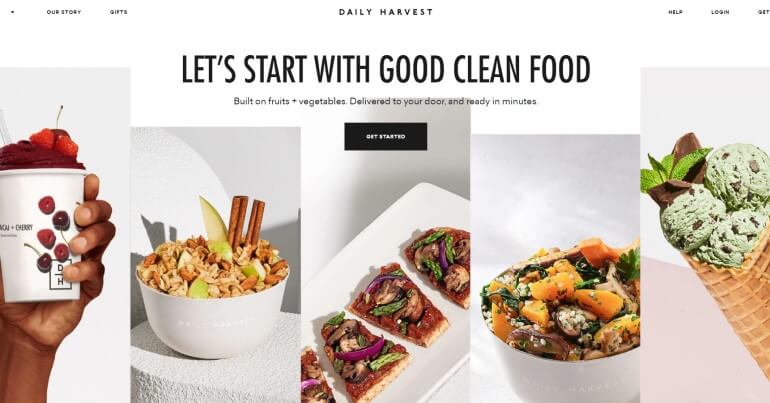Click the cinnamon sticks in the oat bowl
The height and width of the screenshot is (403, 770).
[x=248, y=219]
